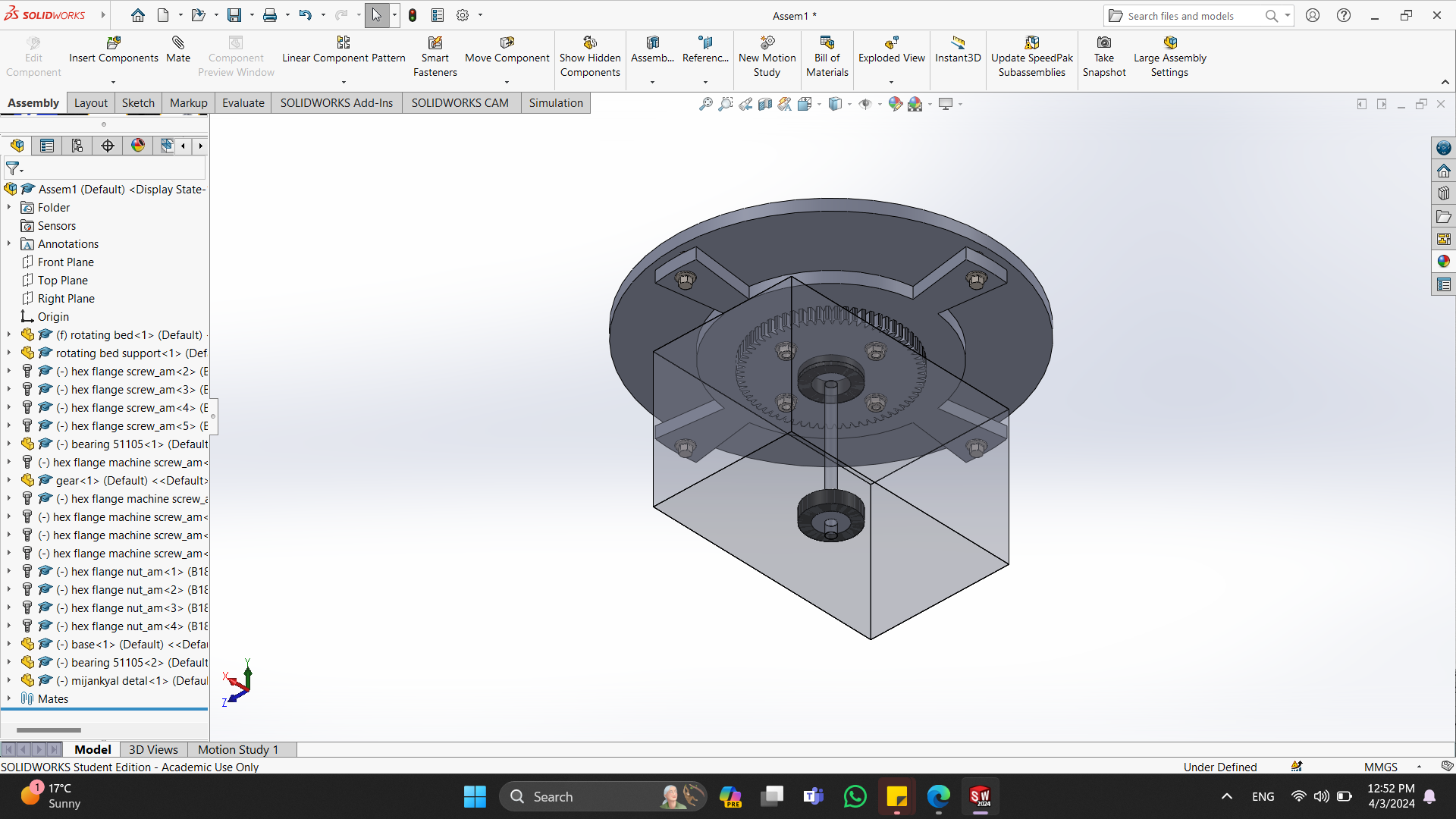The height and width of the screenshot is (819, 1456).
Task: Open the 3D Views tab
Action: pyautogui.click(x=153, y=749)
